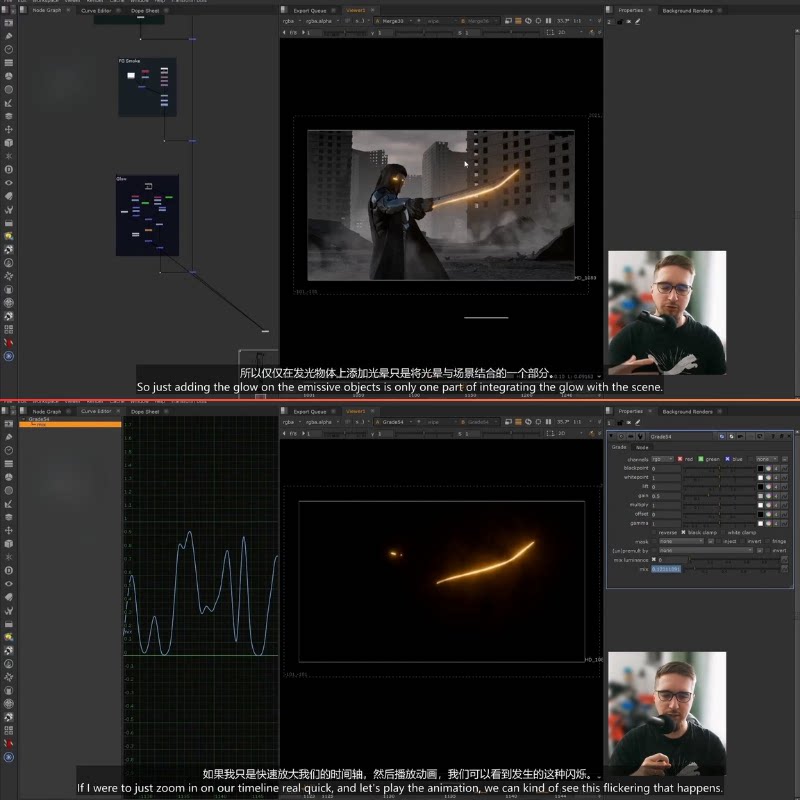Click help question icon in Grade54 header
The height and width of the screenshot is (800, 800).
click(x=773, y=436)
